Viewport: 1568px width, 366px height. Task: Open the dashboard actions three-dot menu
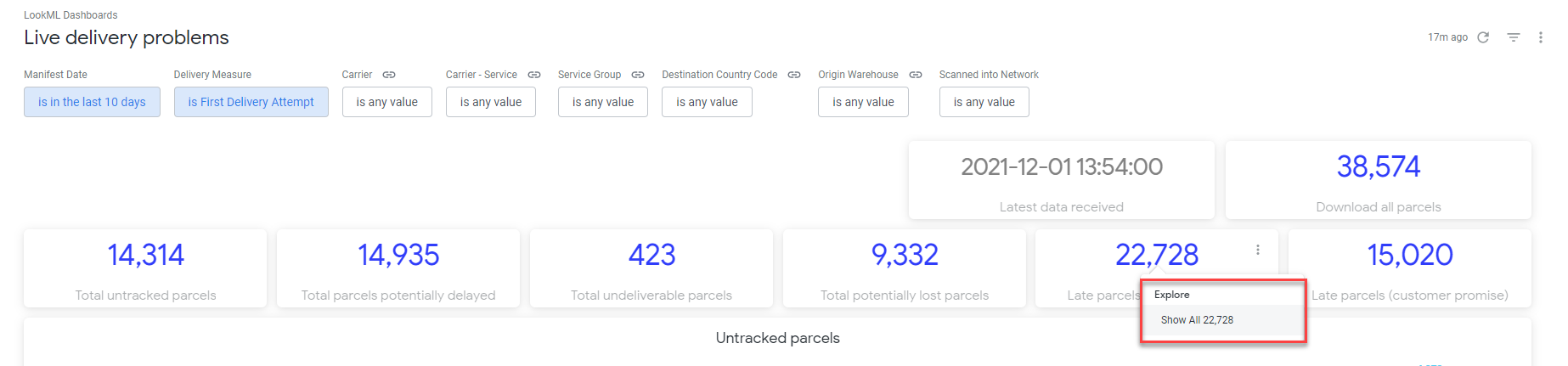[1541, 37]
